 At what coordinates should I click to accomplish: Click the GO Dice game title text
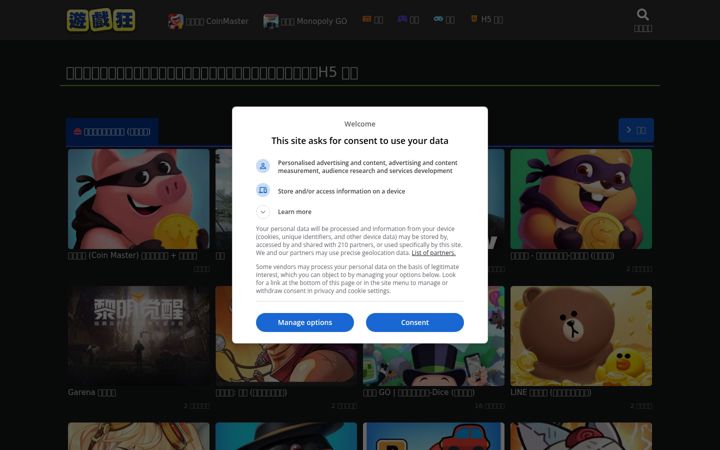[x=419, y=393]
